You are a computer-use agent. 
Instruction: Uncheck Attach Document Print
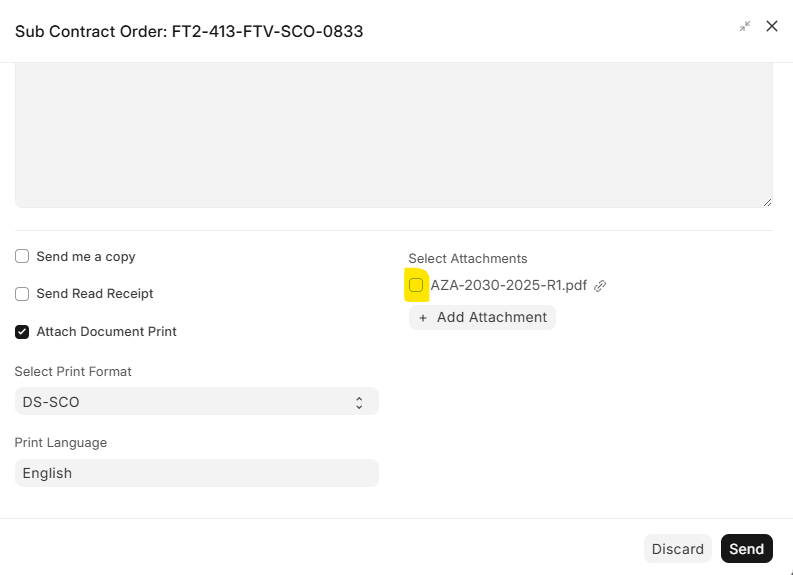[x=22, y=332]
